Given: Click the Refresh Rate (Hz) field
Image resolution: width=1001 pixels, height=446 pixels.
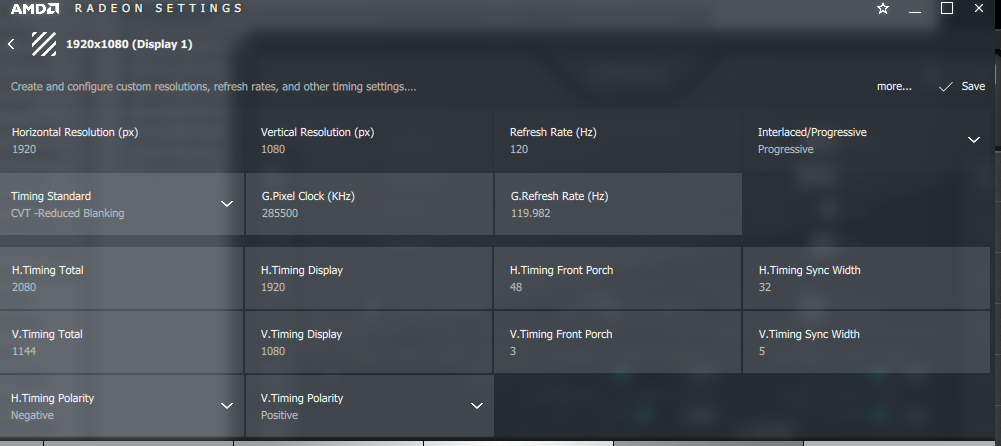Looking at the screenshot, I should 618,140.
